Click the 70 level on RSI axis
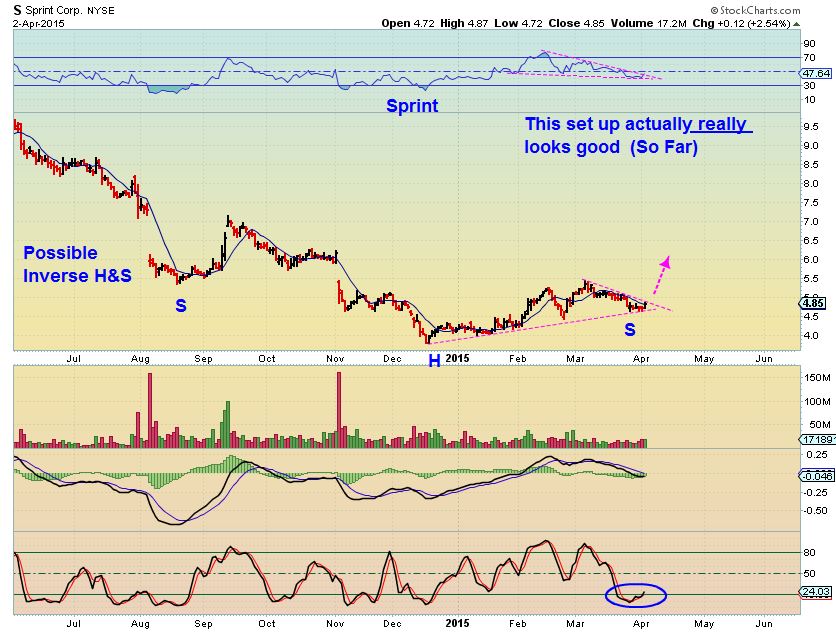The image size is (836, 633). (809, 58)
